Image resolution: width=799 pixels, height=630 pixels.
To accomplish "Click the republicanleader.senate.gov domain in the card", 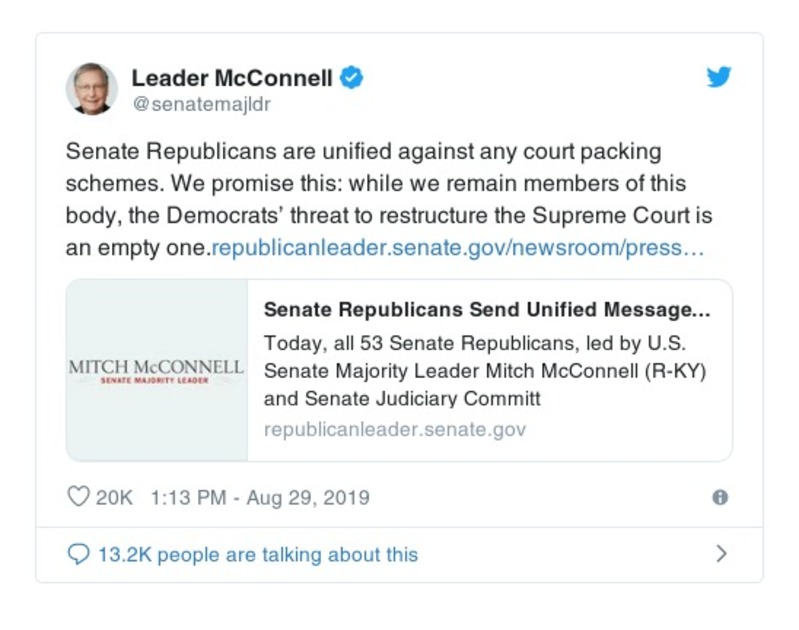I will click(395, 430).
